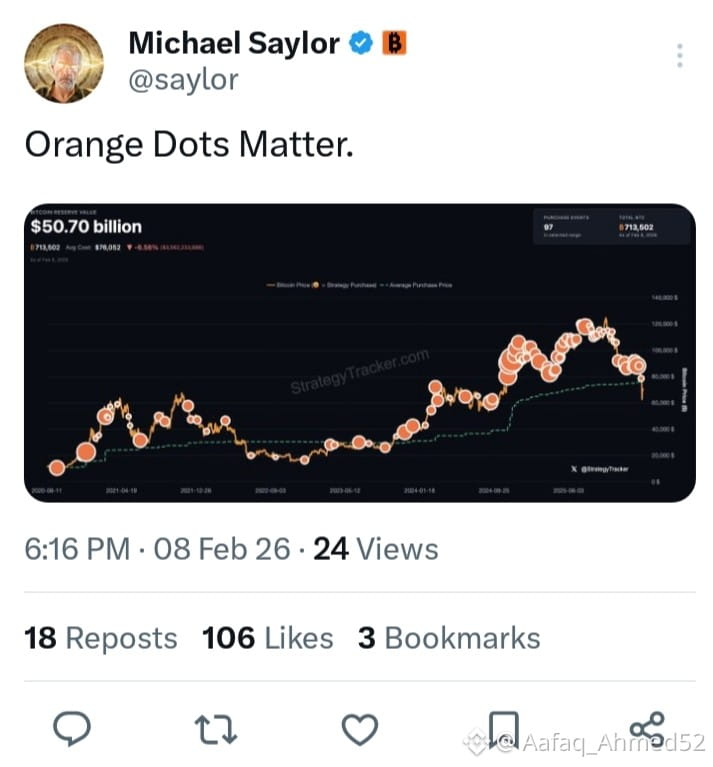Screen dimensions: 713x767
Task: Click the Orange Dots Matter tweet text
Action: coord(189,145)
